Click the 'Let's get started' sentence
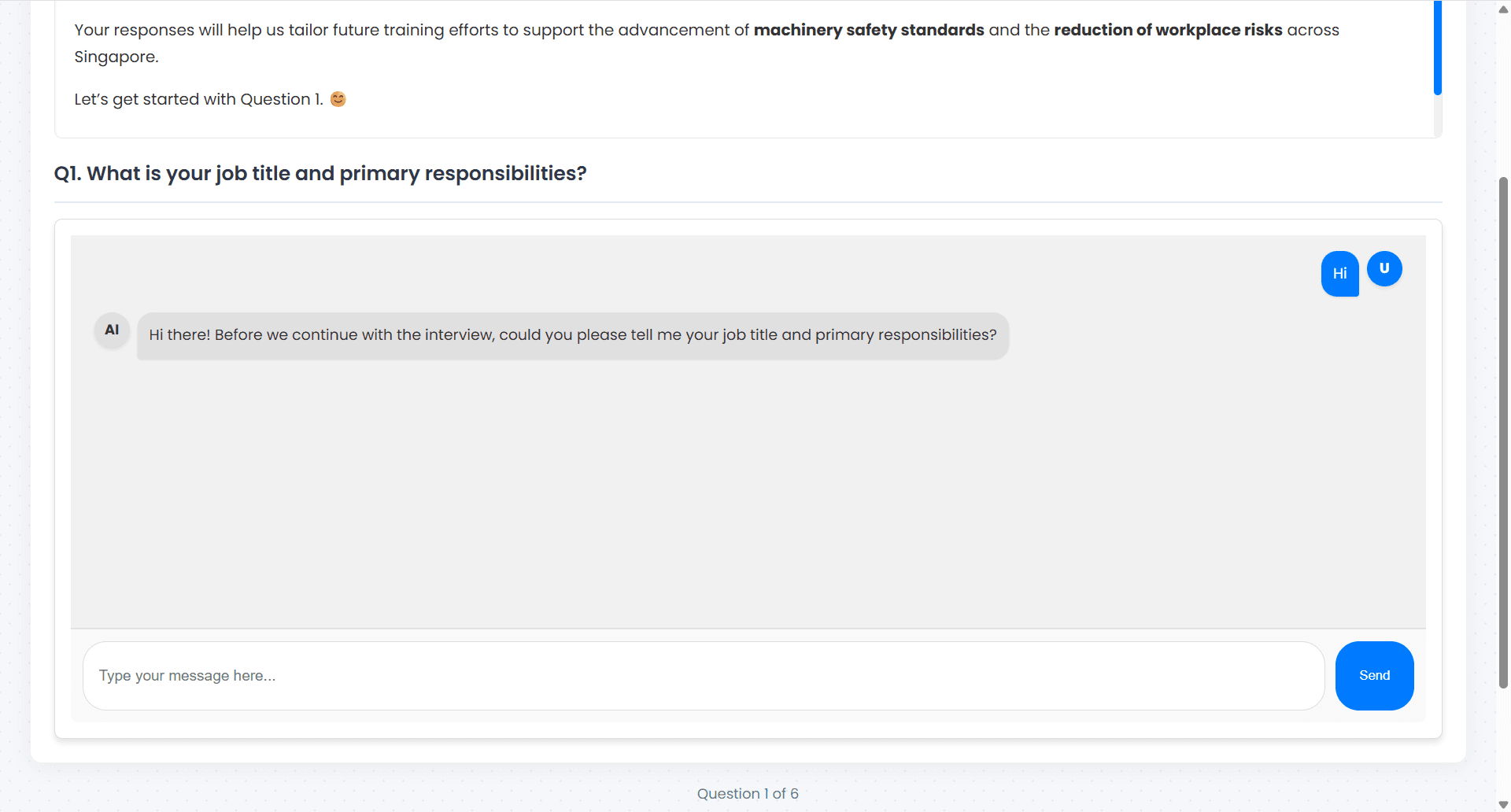The width and height of the screenshot is (1511, 812). [198, 99]
